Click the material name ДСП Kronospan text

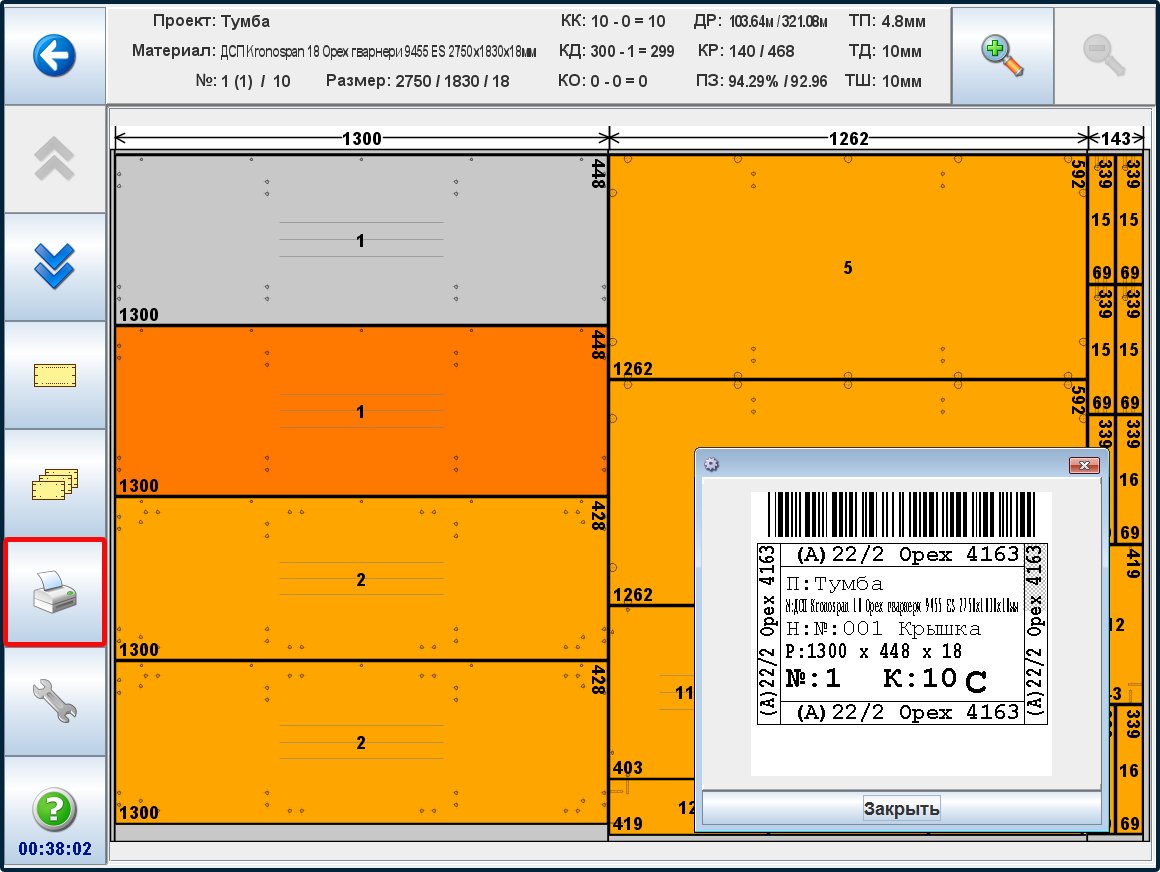[378, 52]
